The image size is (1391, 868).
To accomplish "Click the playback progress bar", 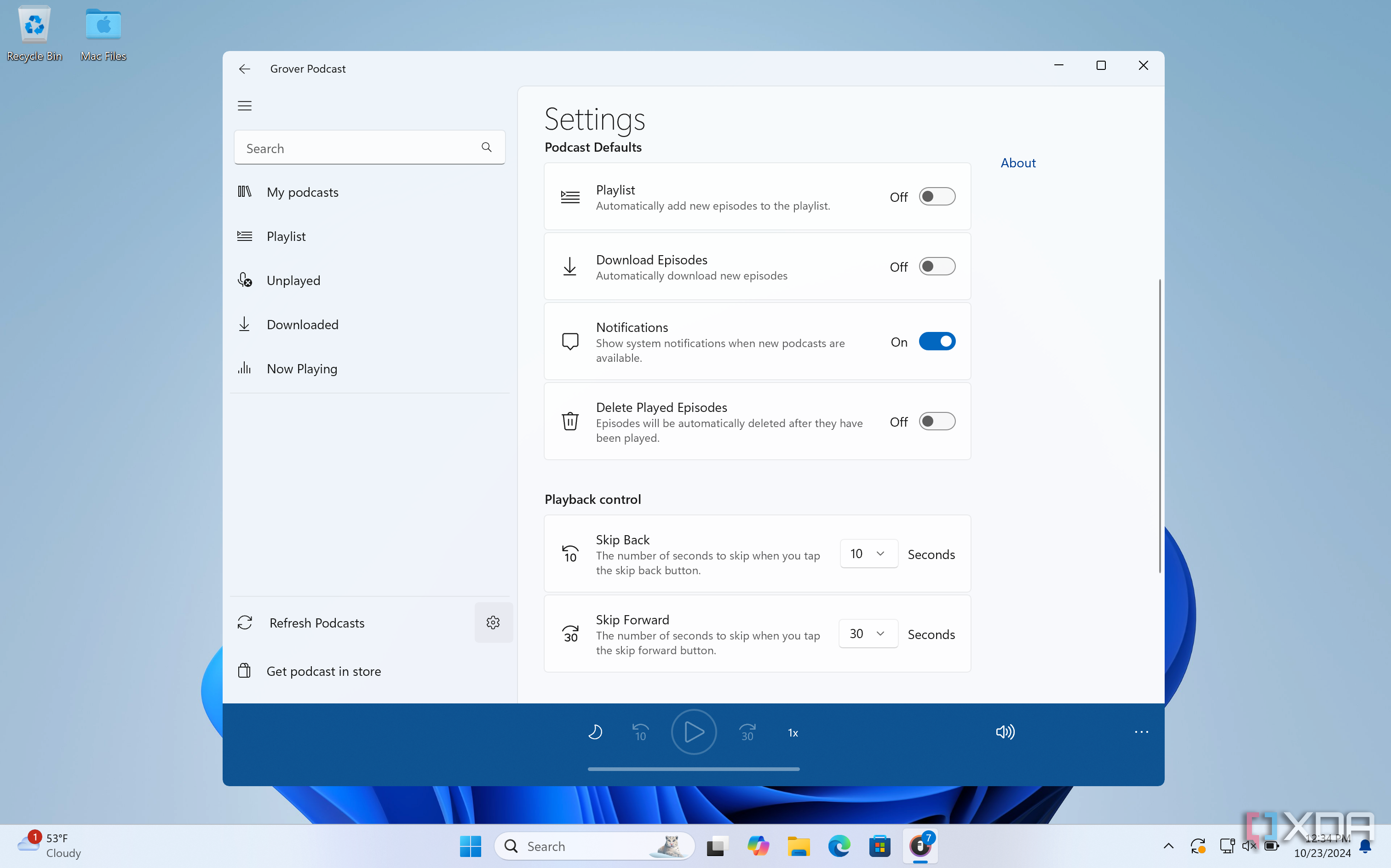I will (693, 769).
